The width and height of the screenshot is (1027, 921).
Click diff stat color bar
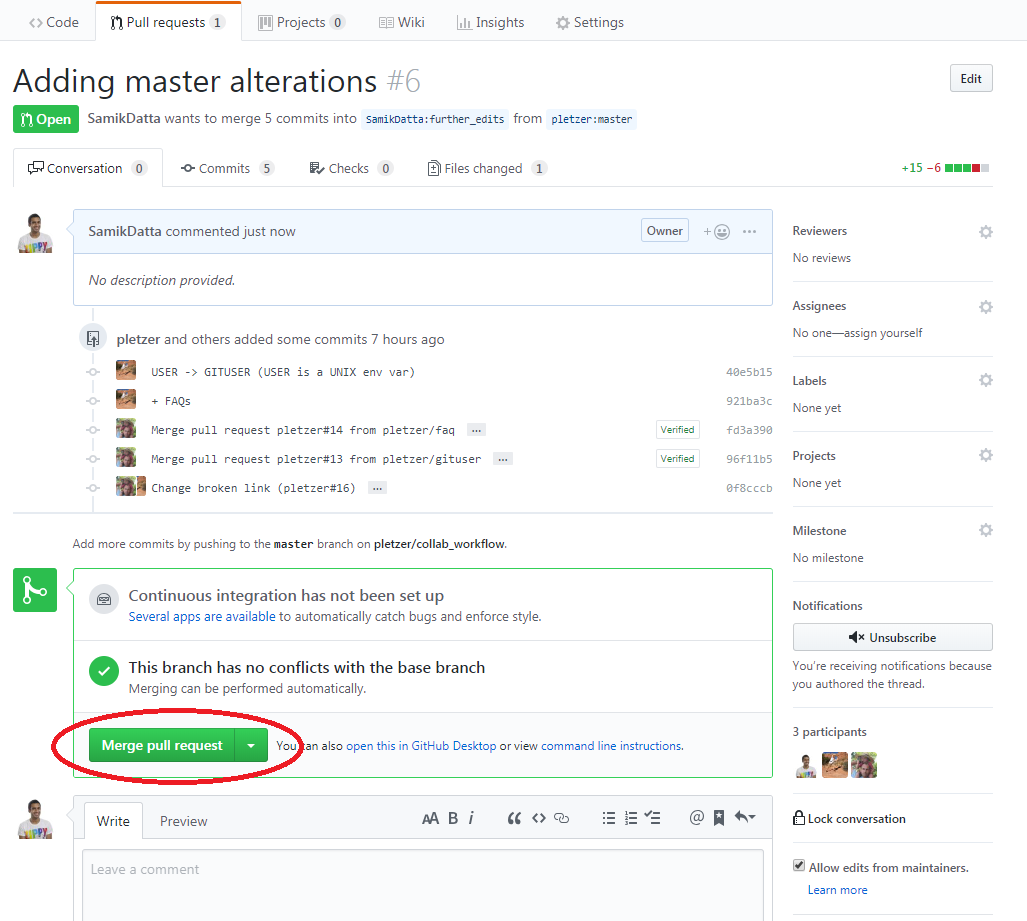click(x=967, y=168)
